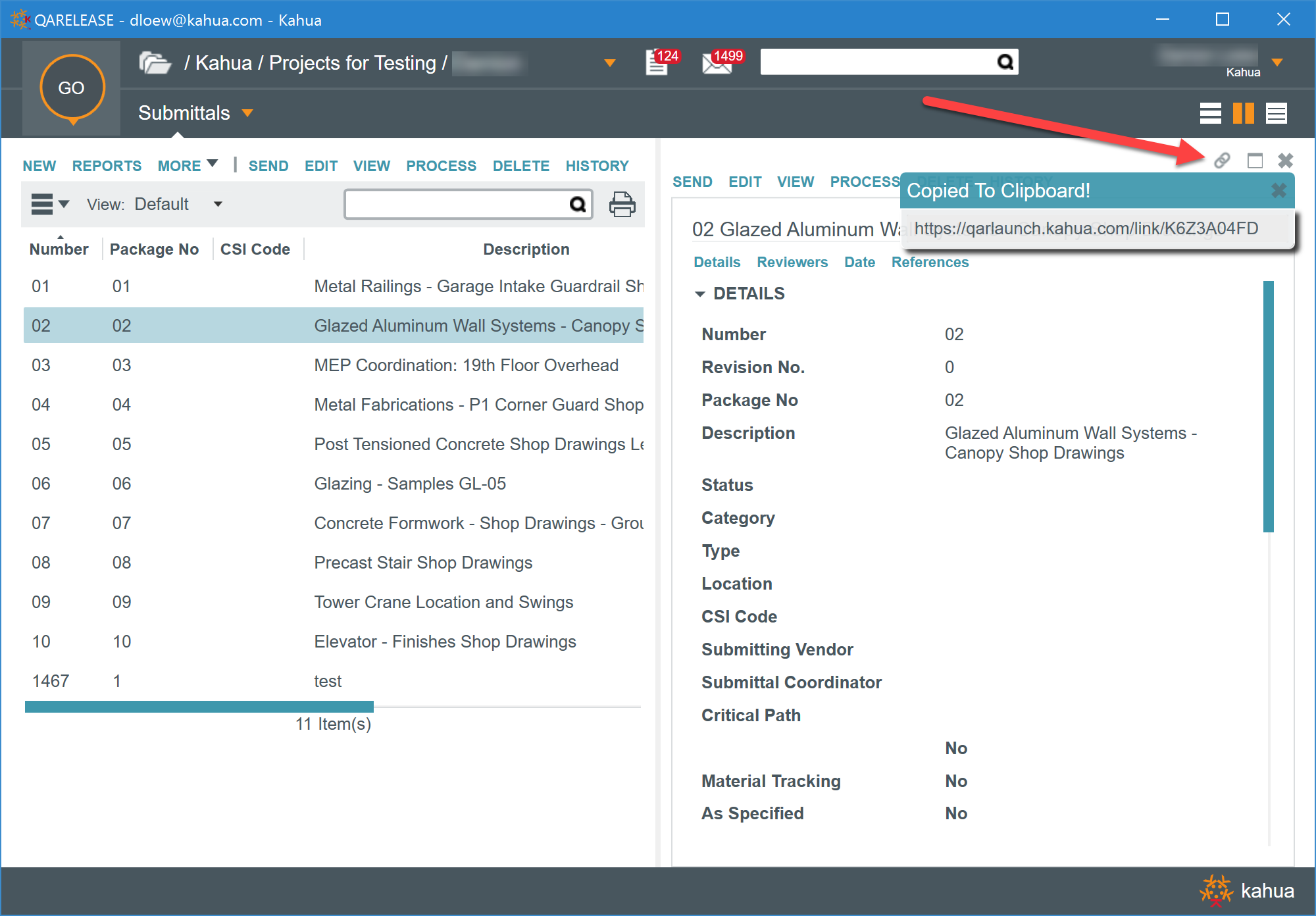1316x916 pixels.
Task: Click the NEW button
Action: coord(39,166)
